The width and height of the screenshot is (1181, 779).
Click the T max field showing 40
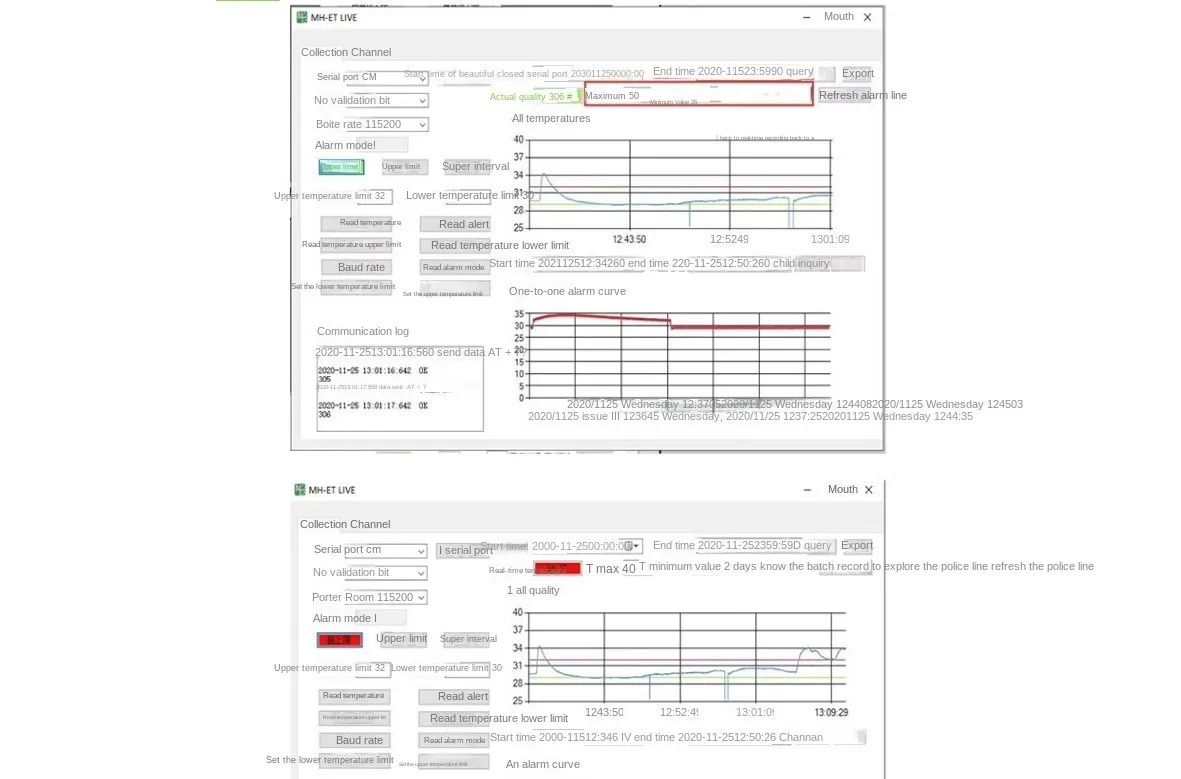[629, 569]
